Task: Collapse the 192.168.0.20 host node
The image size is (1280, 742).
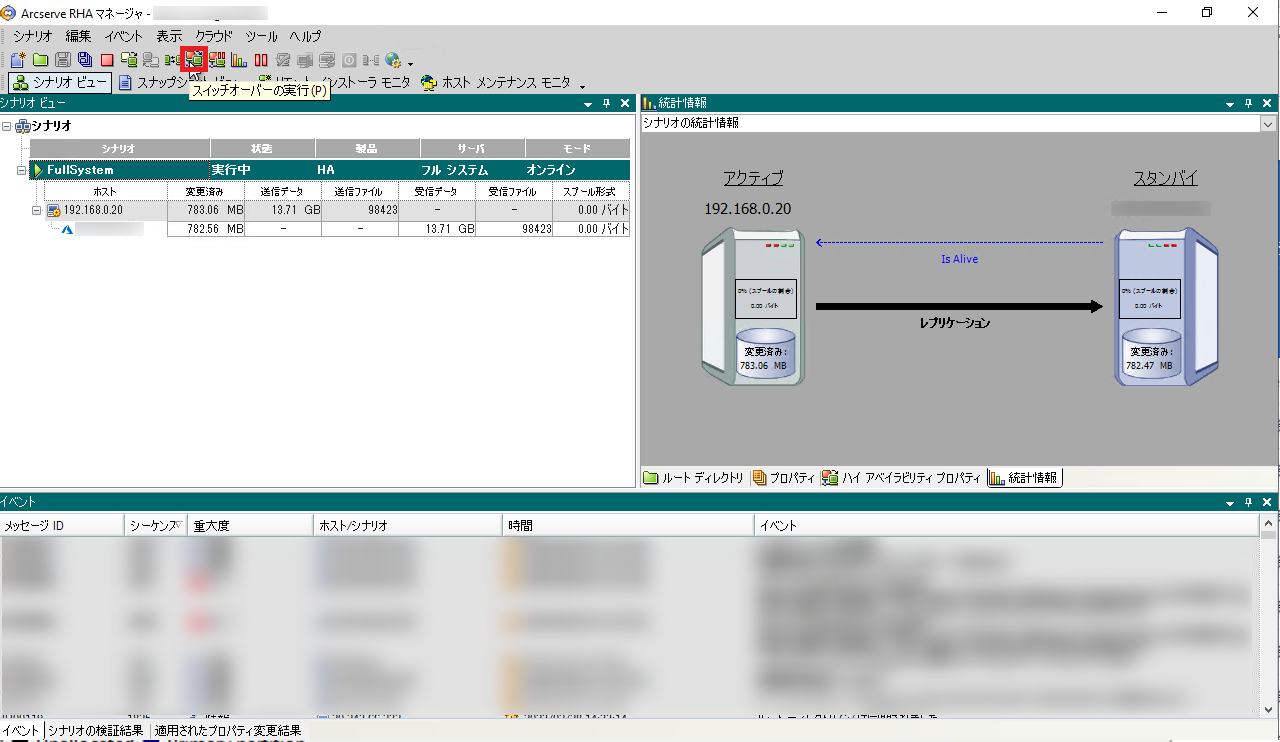Action: tap(36, 210)
